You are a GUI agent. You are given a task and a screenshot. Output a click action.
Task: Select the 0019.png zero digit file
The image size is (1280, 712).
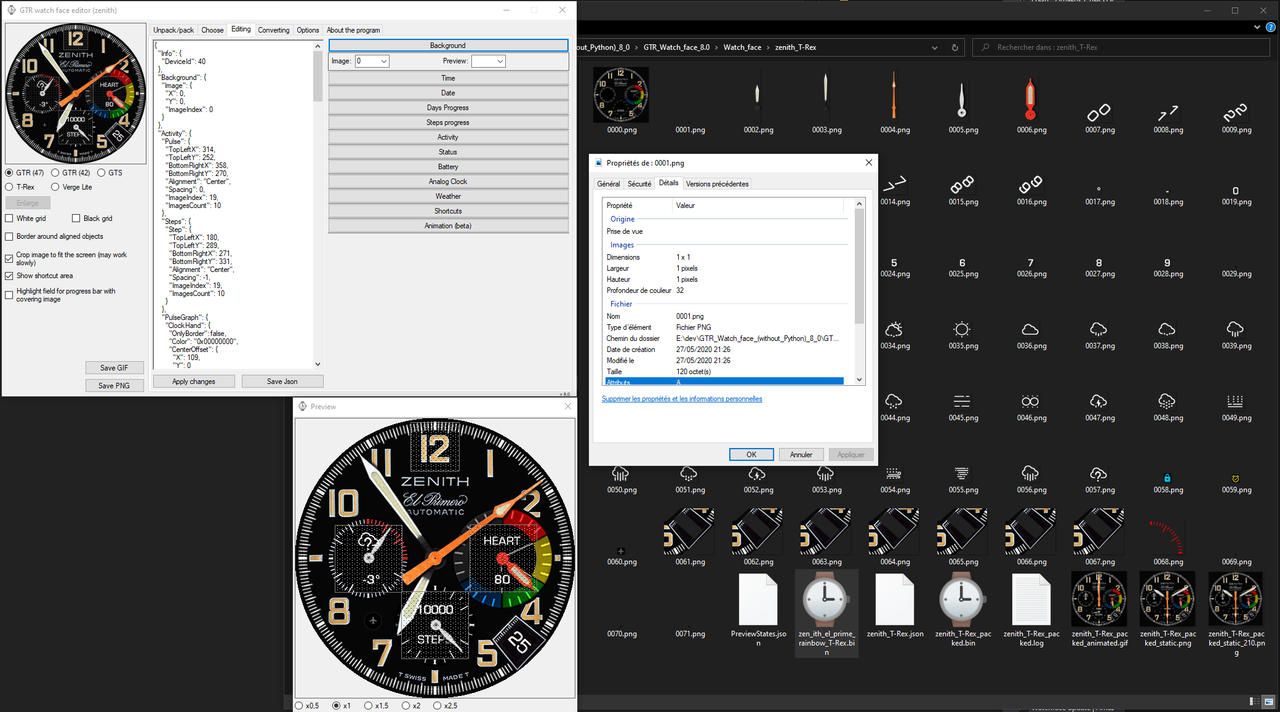coord(1236,190)
